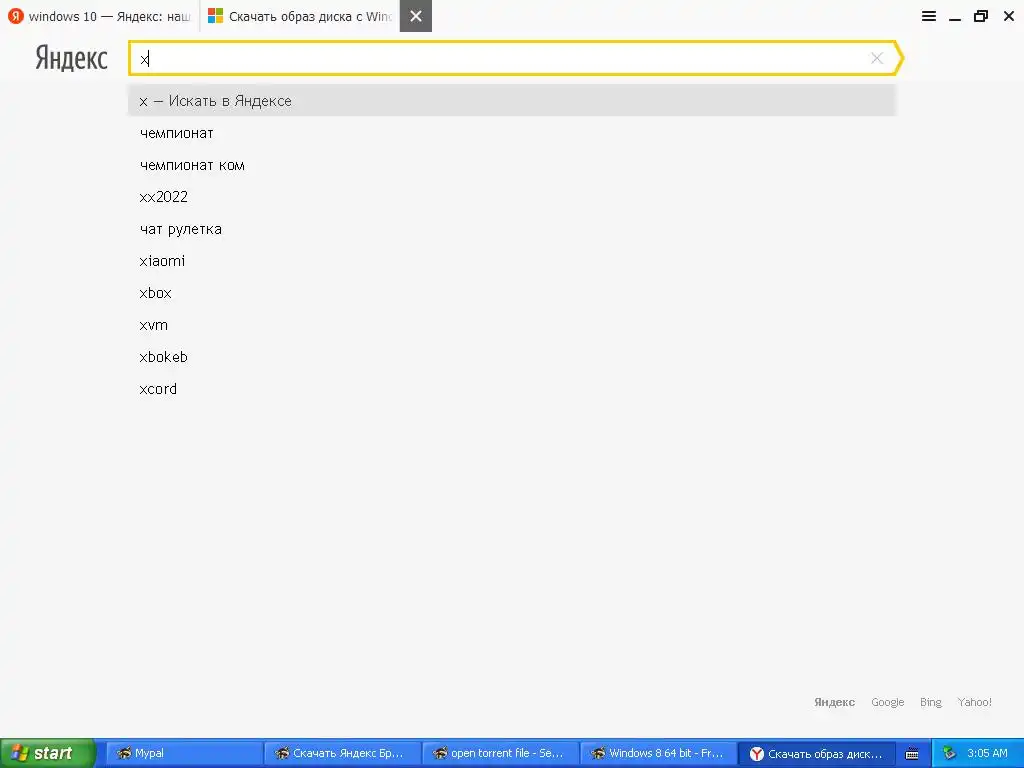The height and width of the screenshot is (768, 1024).
Task: Restore down the browser window
Action: pos(981,16)
